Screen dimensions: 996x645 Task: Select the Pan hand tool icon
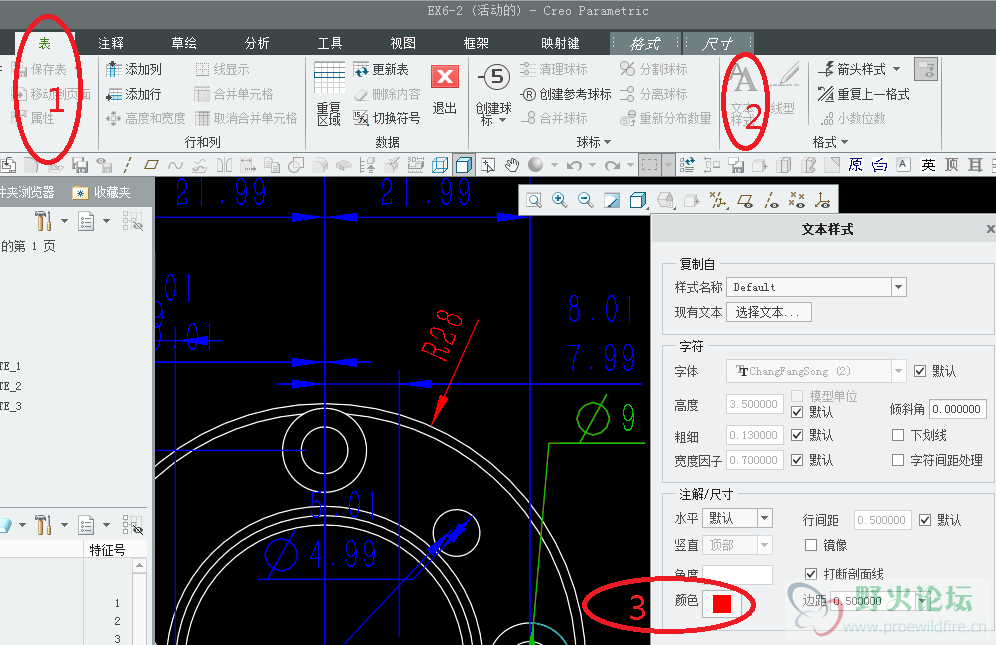coord(512,165)
